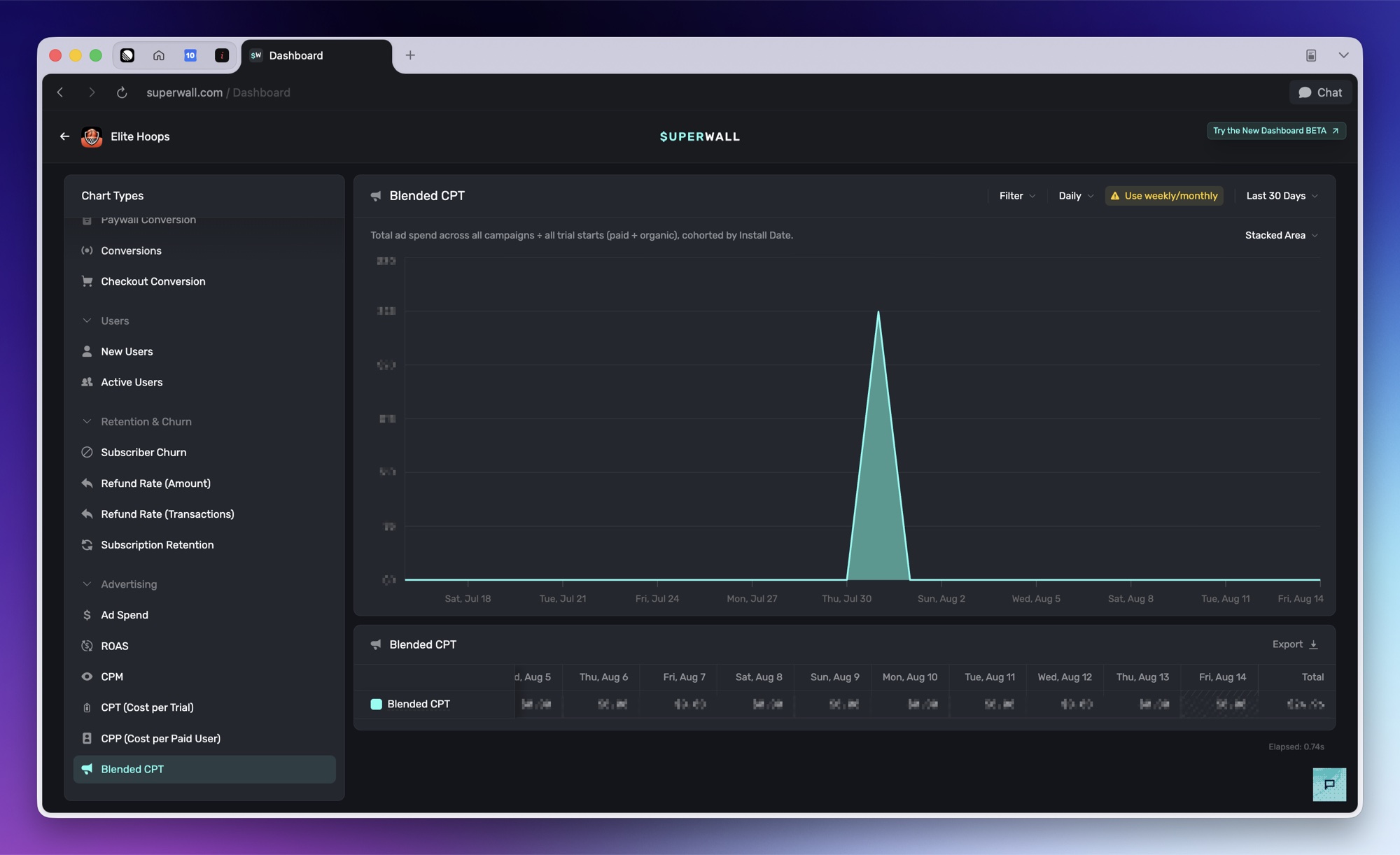The image size is (1400, 855).
Task: Click the Blended CPT megaphone sidebar icon
Action: 87,769
